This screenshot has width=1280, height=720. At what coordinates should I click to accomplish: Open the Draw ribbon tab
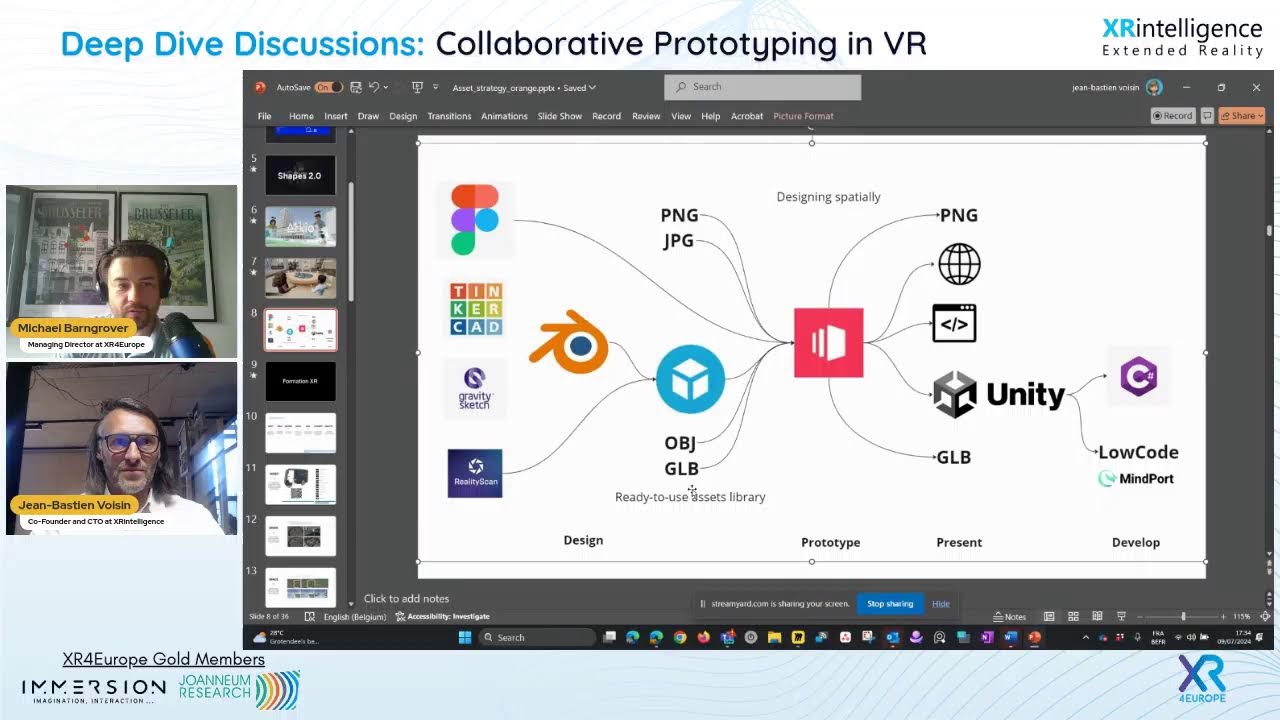point(368,116)
